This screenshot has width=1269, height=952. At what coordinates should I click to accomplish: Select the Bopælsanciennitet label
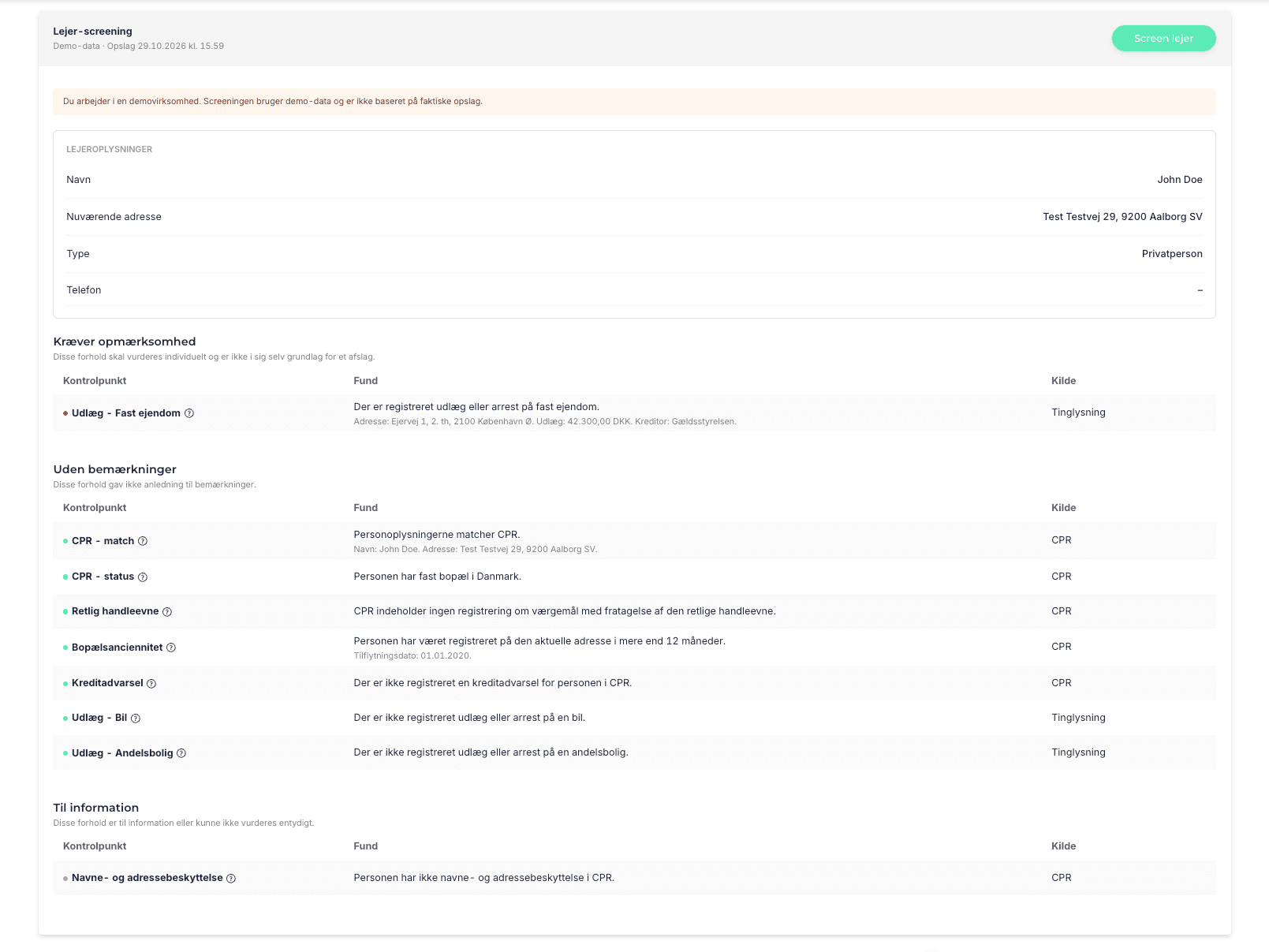118,648
